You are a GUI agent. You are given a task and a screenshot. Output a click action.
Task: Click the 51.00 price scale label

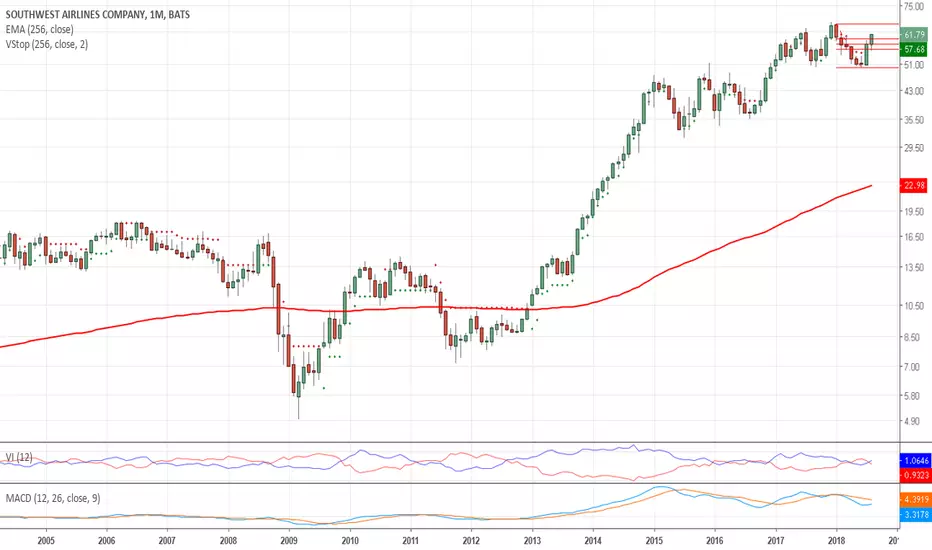point(914,65)
